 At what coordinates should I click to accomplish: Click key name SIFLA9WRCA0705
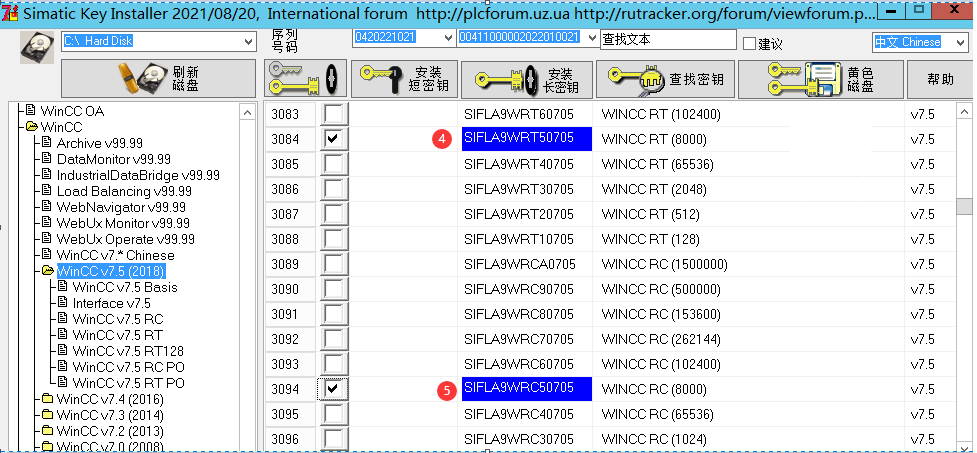(x=520, y=265)
